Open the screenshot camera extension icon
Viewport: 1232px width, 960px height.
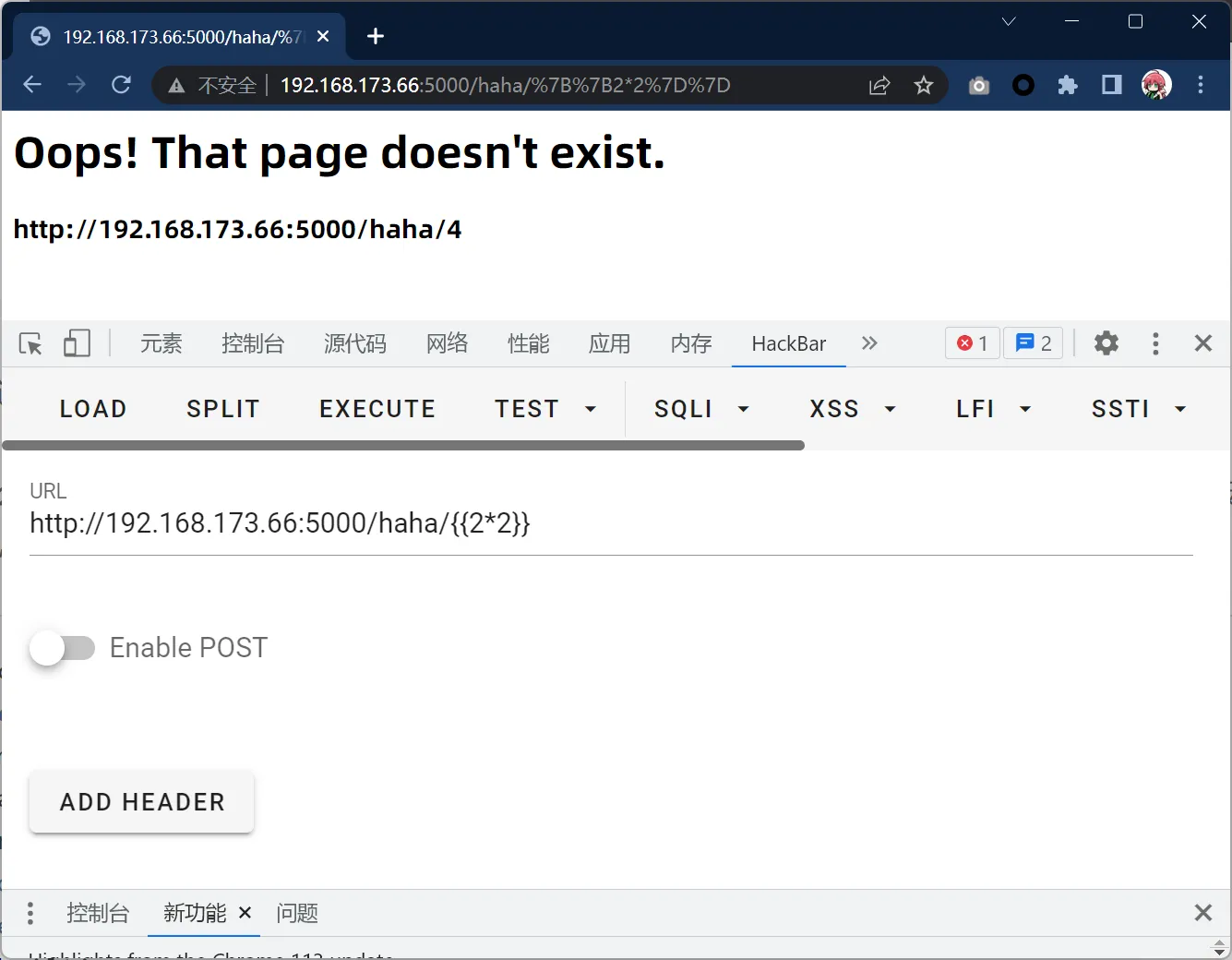pos(979,86)
